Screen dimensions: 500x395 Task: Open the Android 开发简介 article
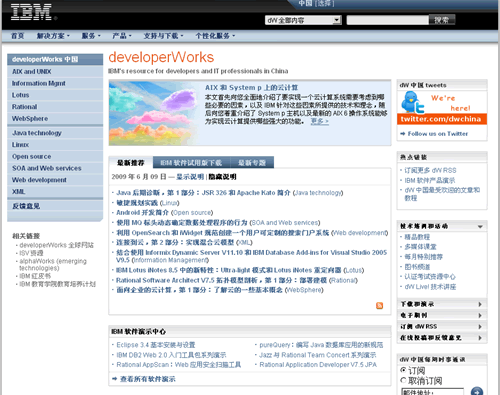coord(142,213)
